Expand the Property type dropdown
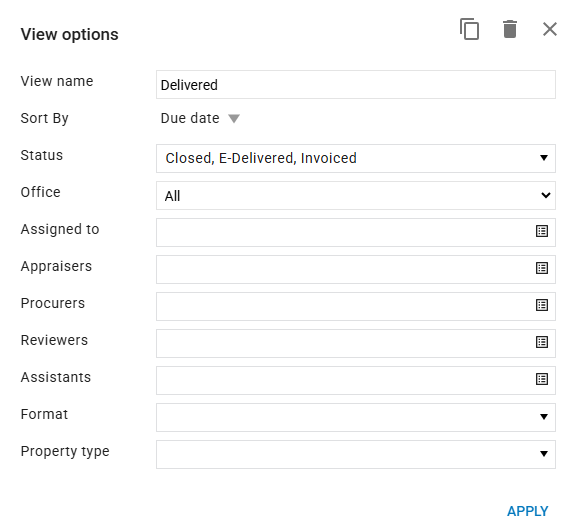 pyautogui.click(x=356, y=455)
